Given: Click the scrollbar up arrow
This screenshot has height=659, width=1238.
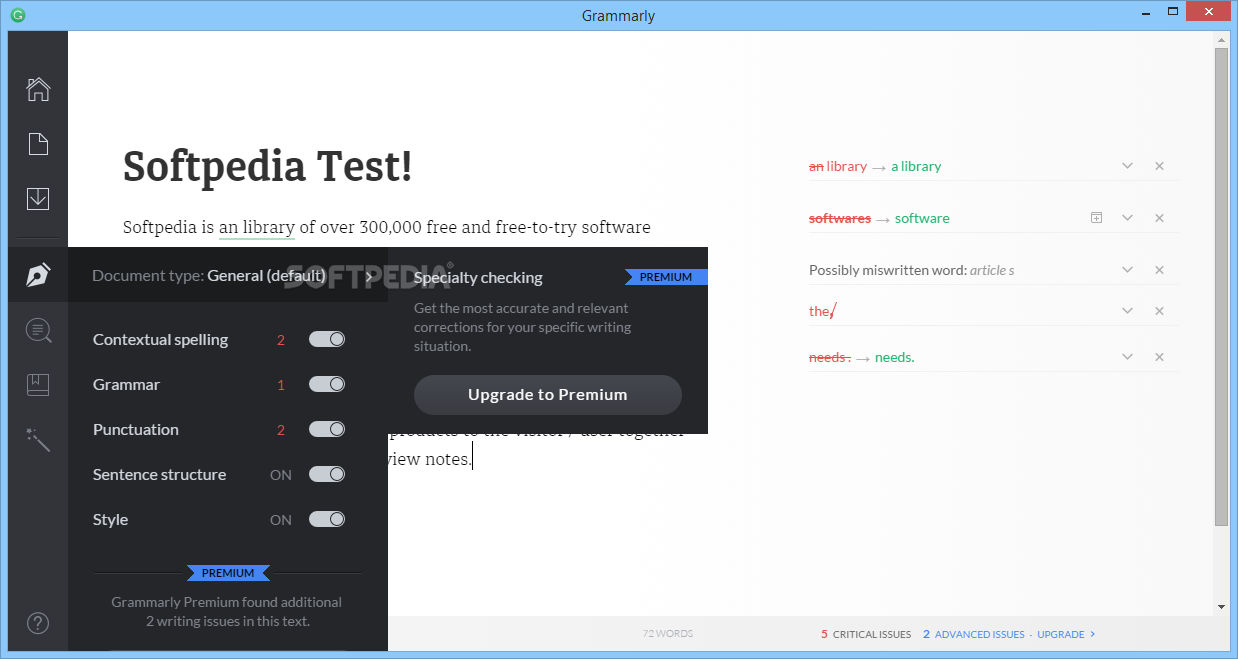Looking at the screenshot, I should pyautogui.click(x=1221, y=39).
